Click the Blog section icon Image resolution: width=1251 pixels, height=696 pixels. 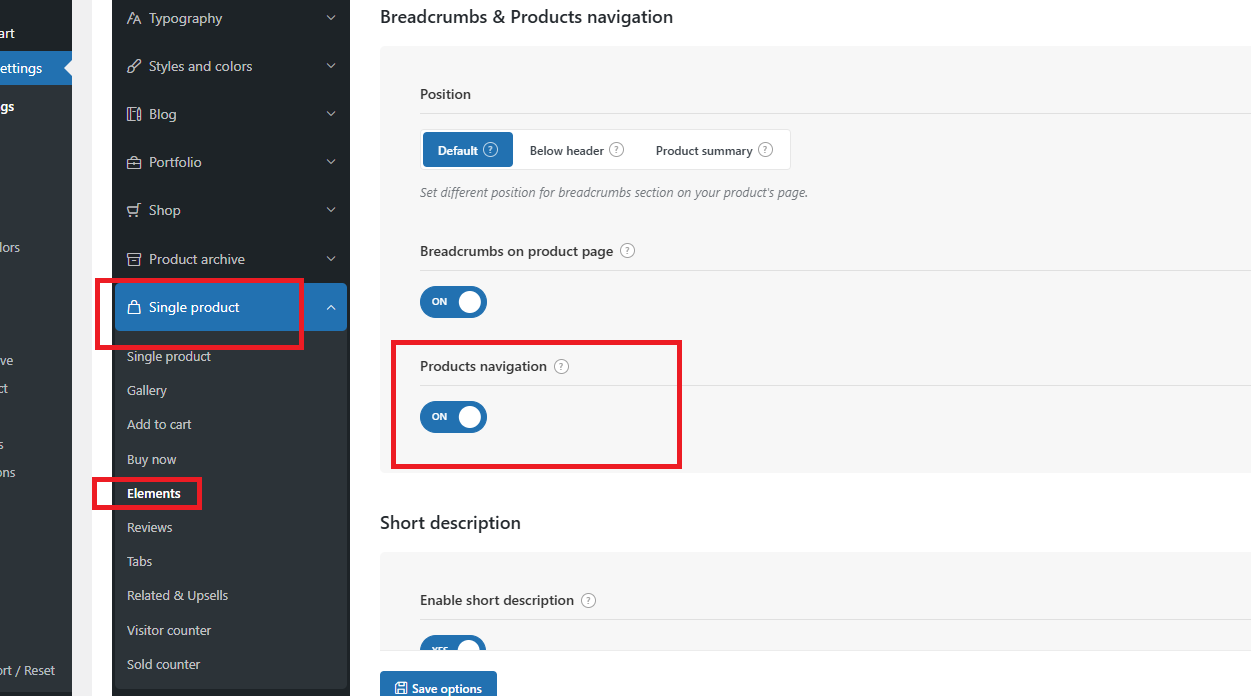(x=134, y=114)
